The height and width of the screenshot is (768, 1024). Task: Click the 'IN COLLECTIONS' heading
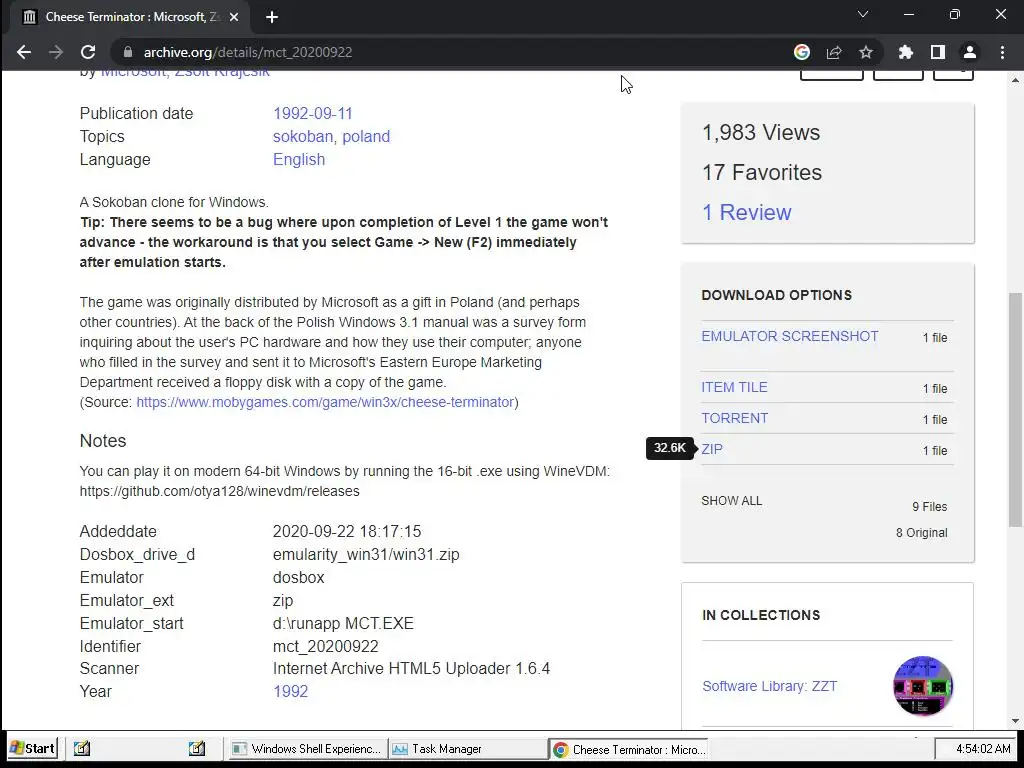[761, 615]
